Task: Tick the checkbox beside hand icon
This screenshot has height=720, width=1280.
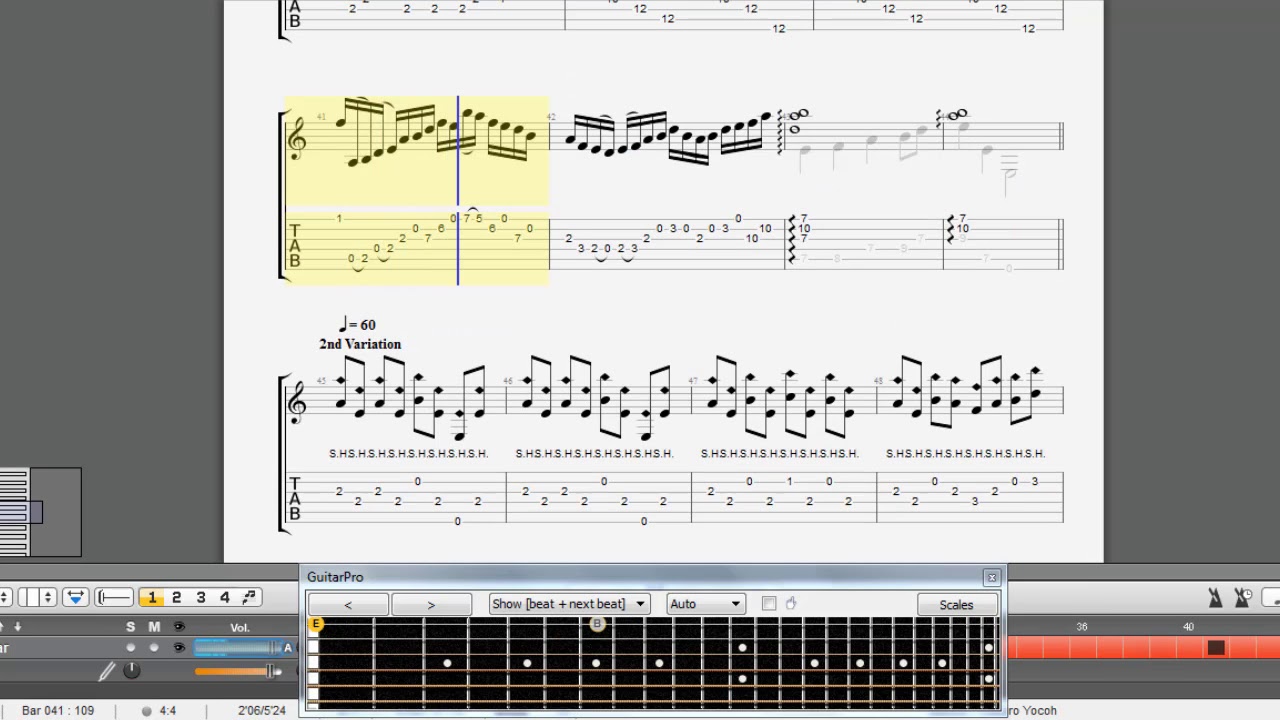Action: pyautogui.click(x=769, y=603)
